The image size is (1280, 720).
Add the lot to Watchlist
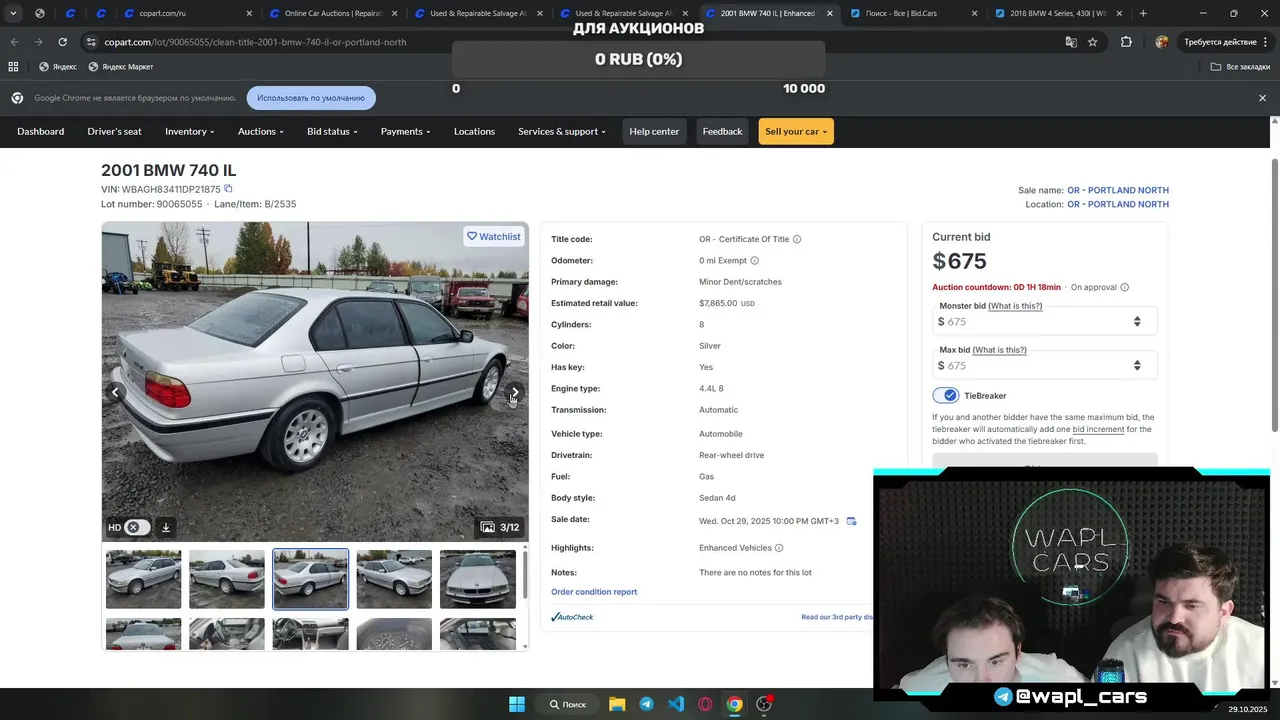[494, 236]
